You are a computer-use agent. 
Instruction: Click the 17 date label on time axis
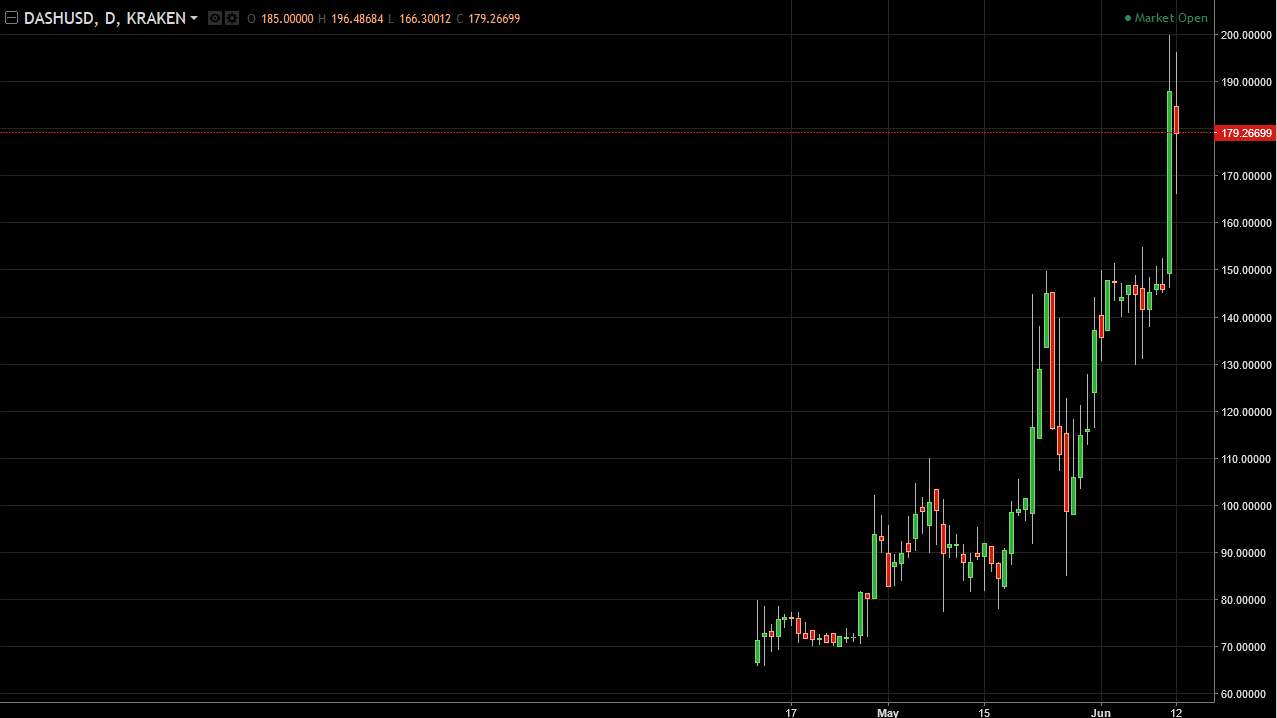[791, 713]
